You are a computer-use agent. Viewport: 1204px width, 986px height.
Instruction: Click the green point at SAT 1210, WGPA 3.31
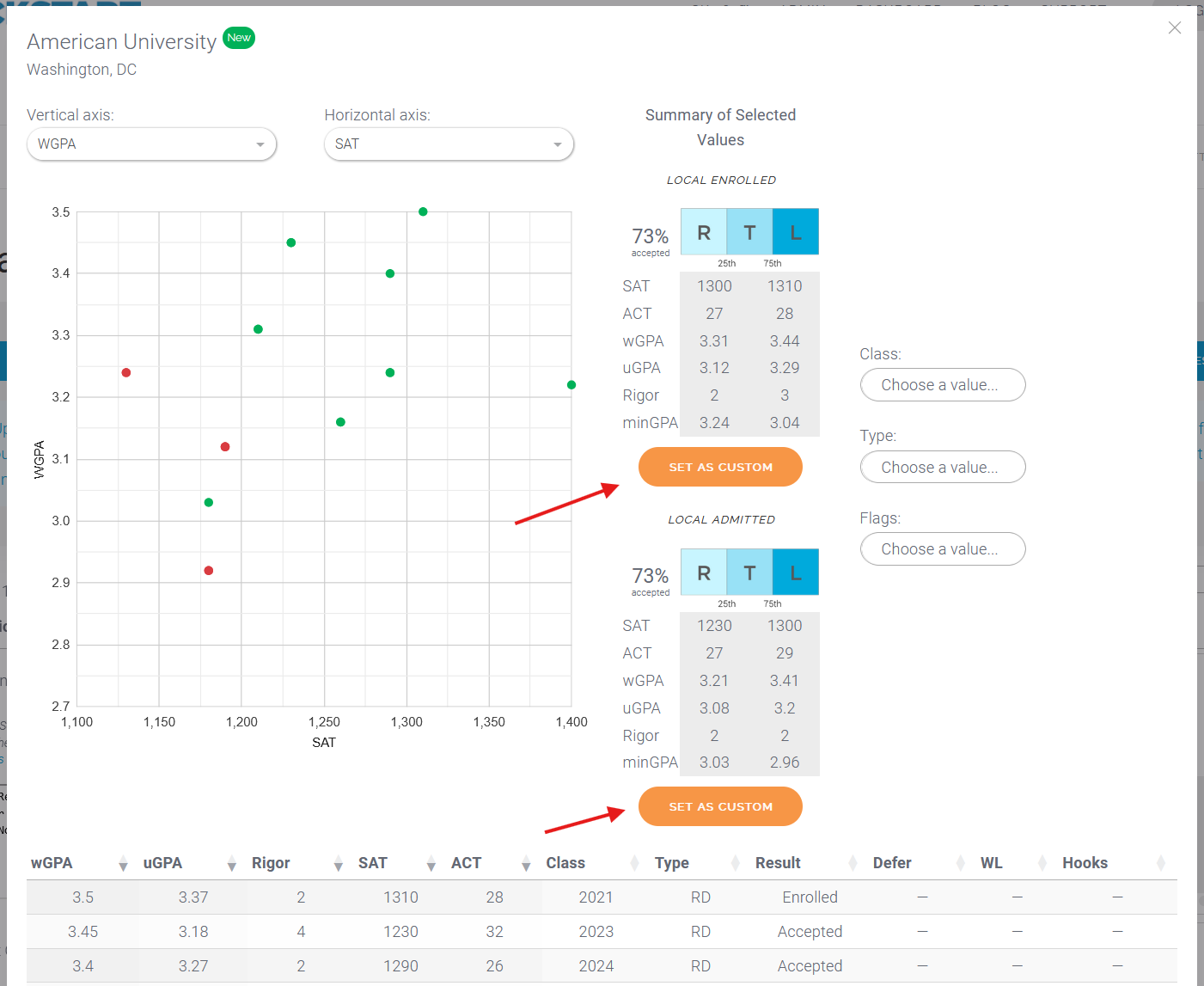[x=258, y=329]
